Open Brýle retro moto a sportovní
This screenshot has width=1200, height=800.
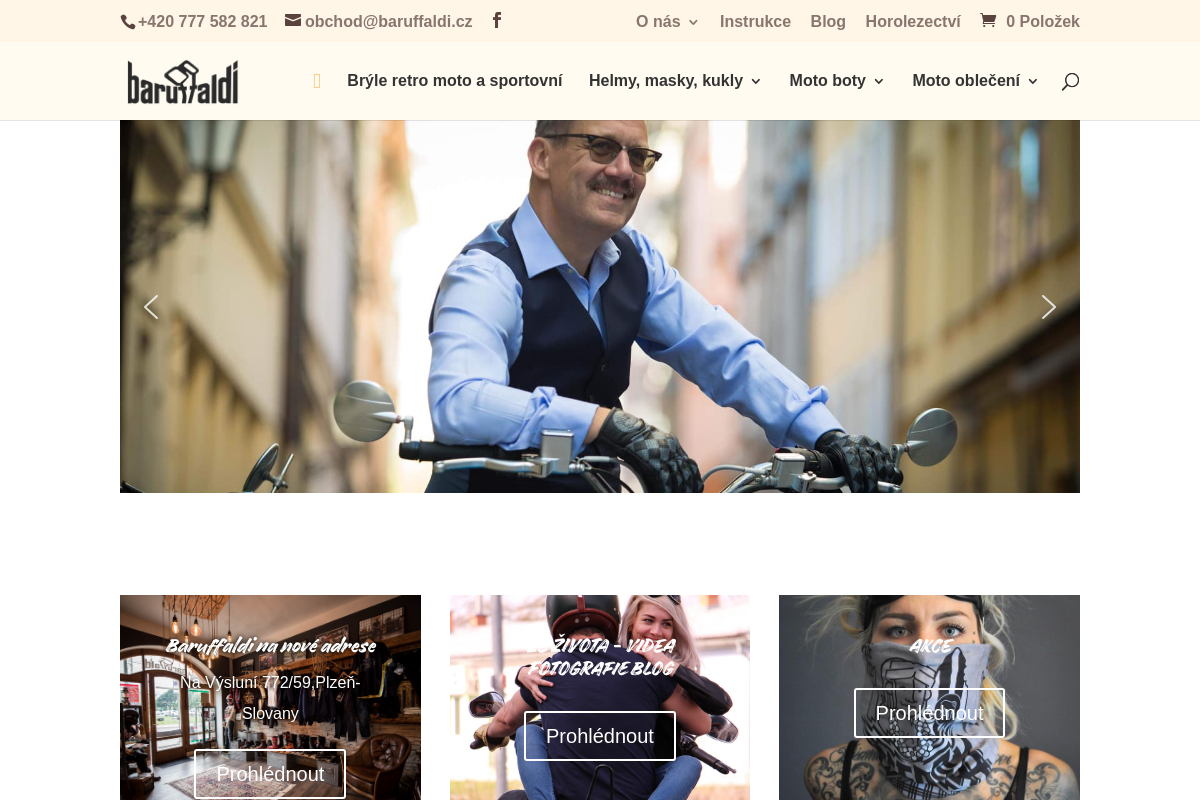[x=455, y=81]
